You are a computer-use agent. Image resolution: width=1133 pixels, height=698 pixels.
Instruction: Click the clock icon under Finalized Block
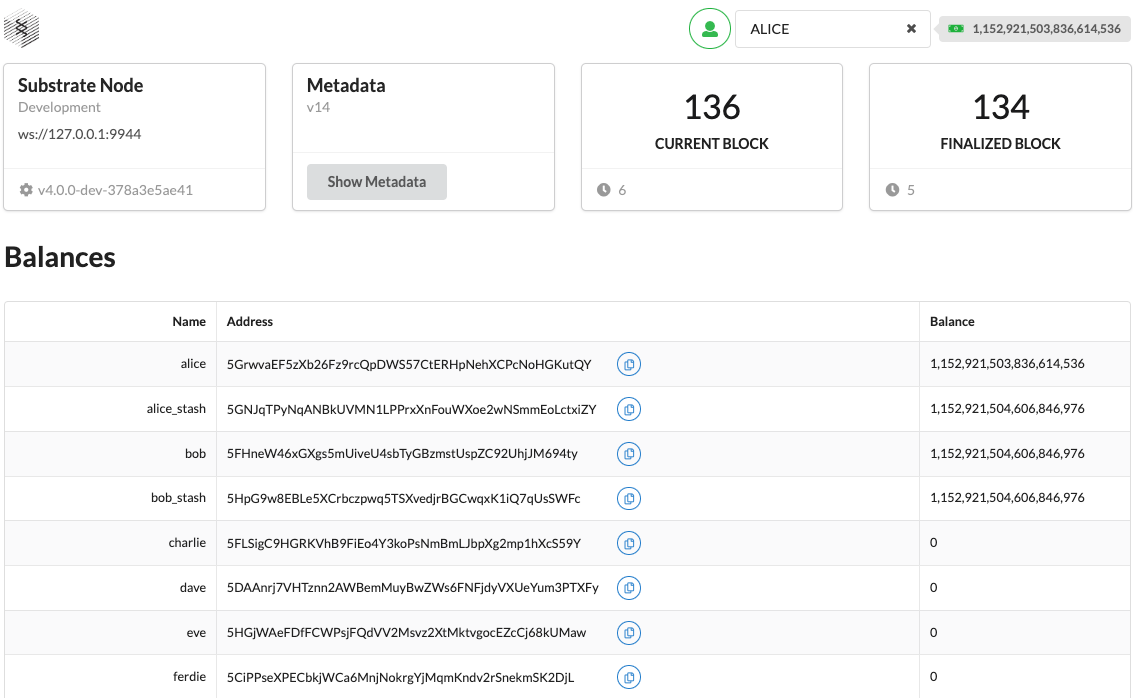(x=892, y=190)
